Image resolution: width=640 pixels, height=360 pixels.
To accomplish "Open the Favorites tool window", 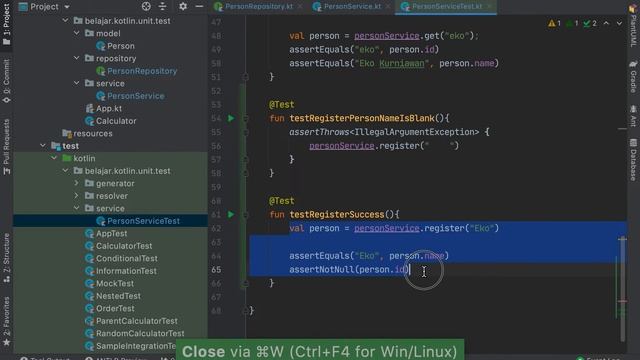I will tap(7, 322).
